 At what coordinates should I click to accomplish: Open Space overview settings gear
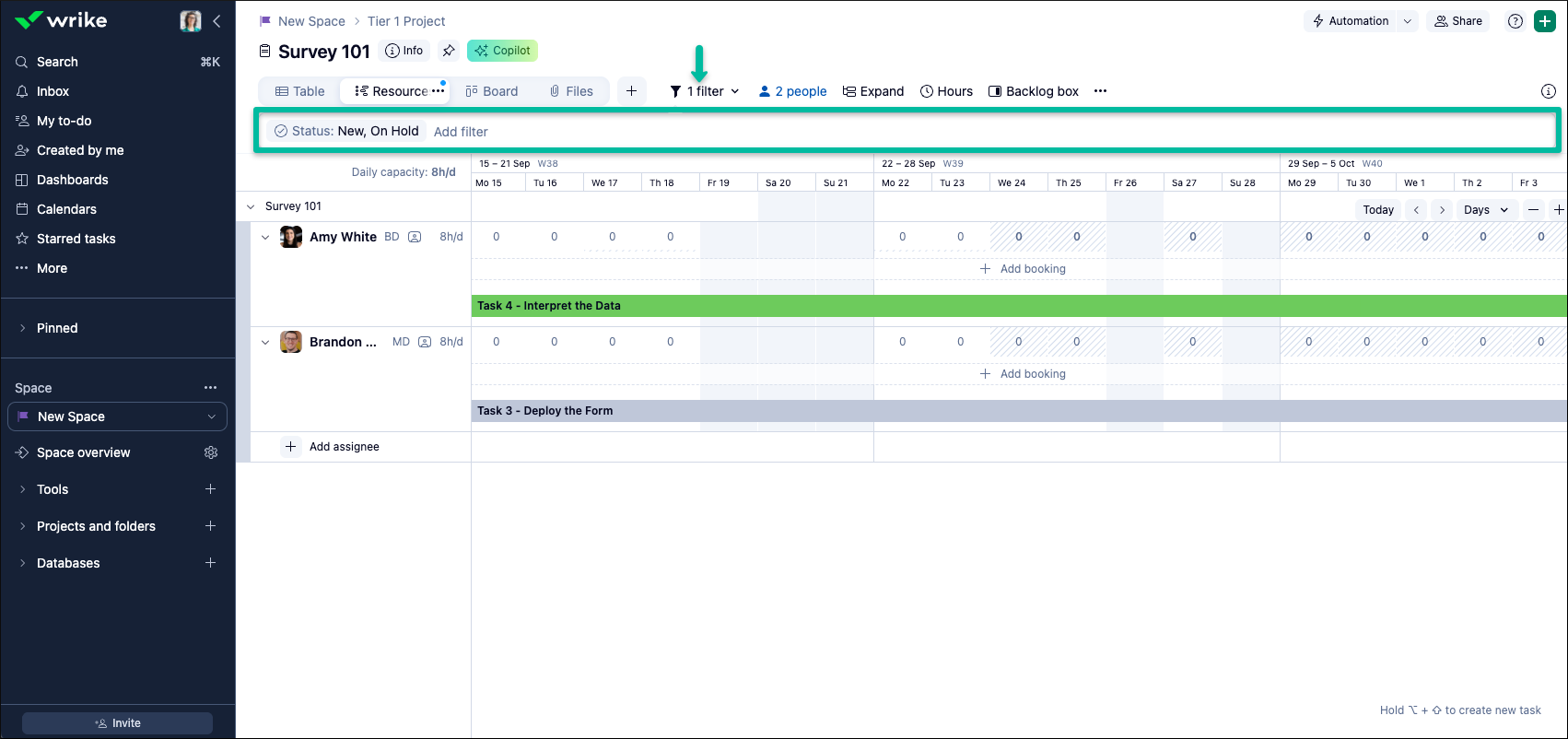211,452
